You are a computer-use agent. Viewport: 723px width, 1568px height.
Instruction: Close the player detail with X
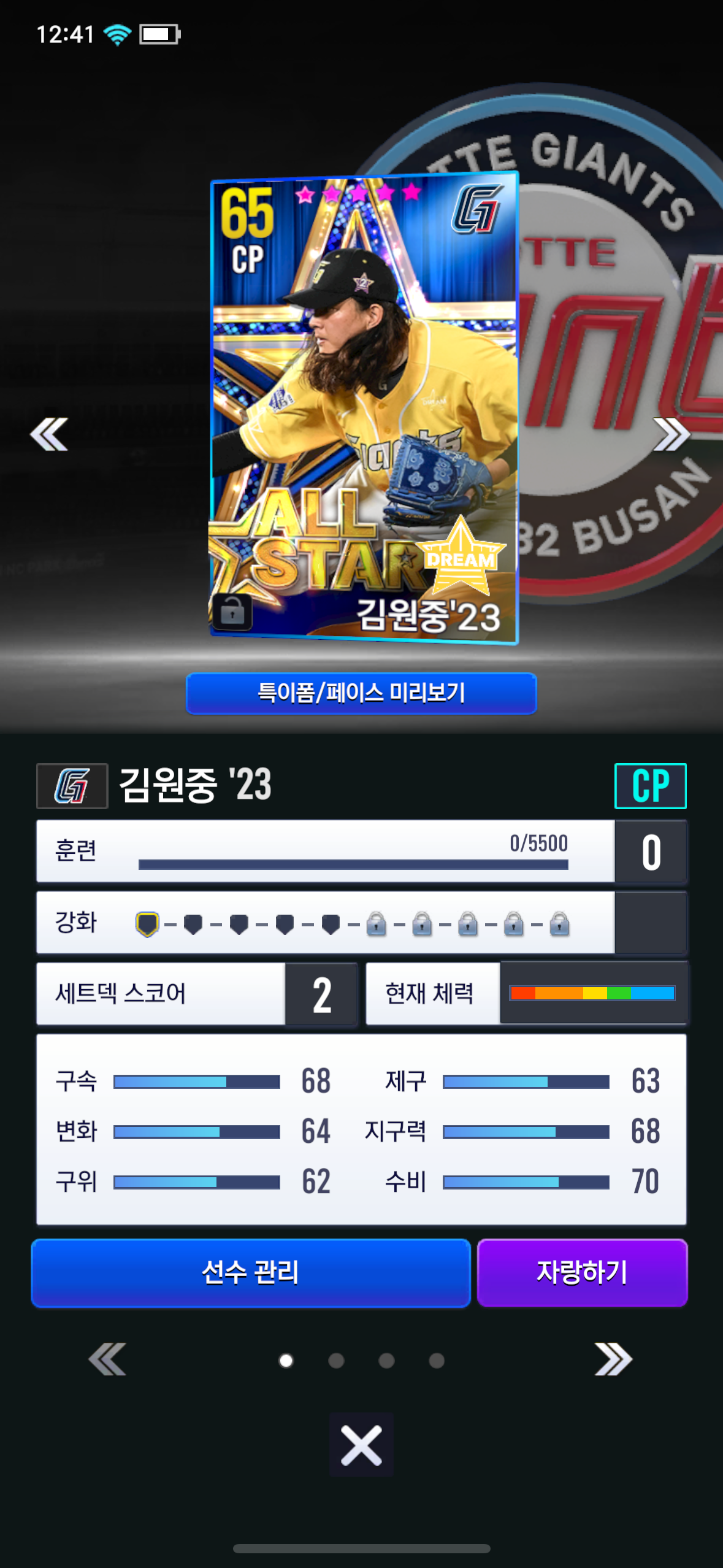point(361,1445)
